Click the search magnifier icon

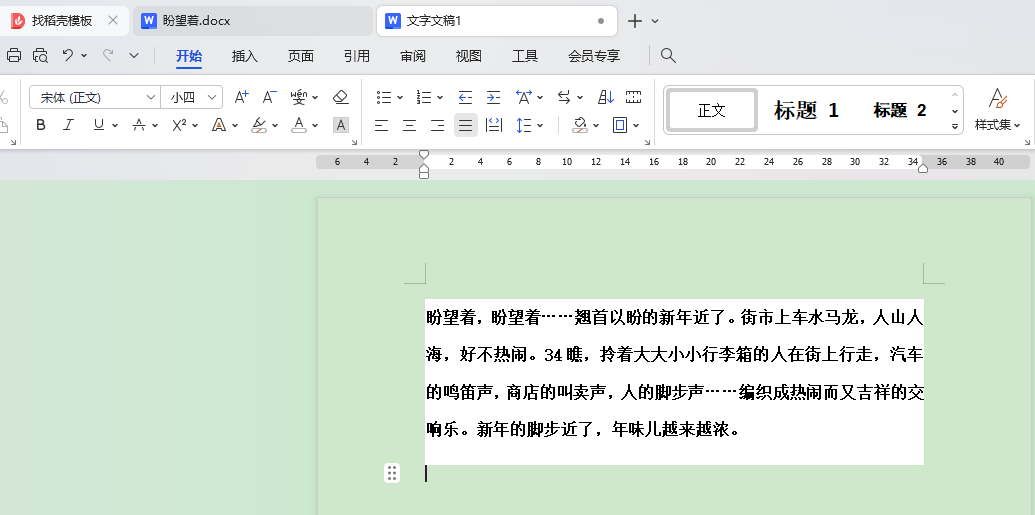(668, 55)
